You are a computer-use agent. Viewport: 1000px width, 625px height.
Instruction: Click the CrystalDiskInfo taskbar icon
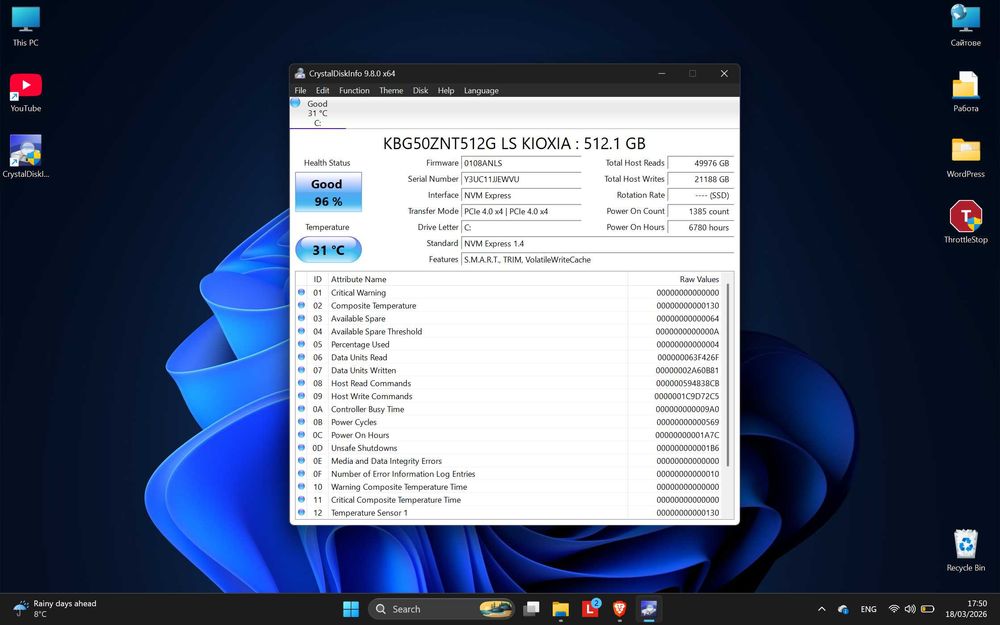pyautogui.click(x=649, y=609)
